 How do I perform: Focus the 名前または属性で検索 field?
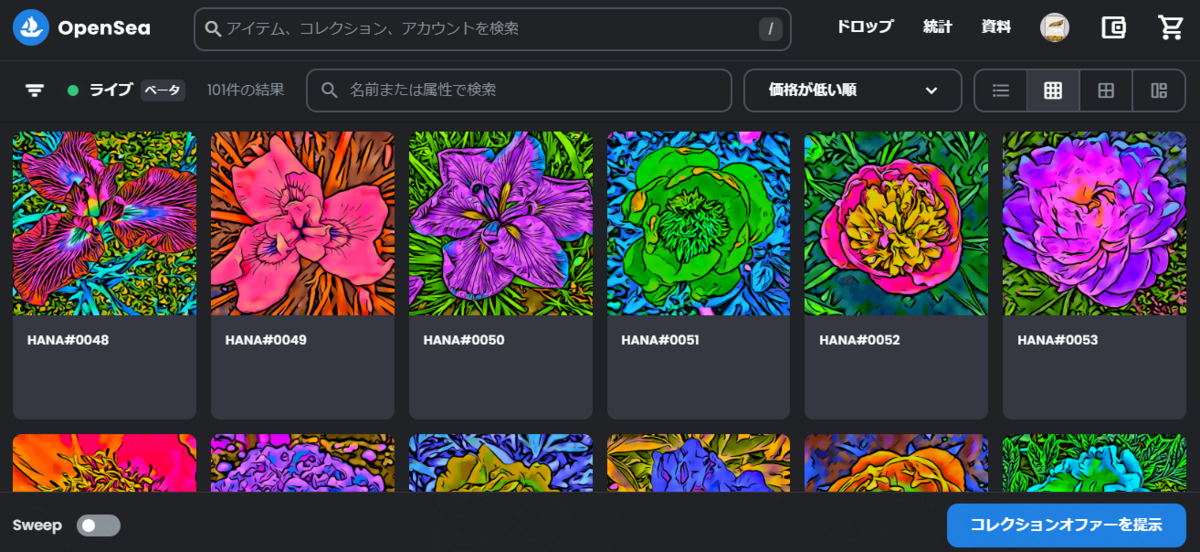pos(519,90)
